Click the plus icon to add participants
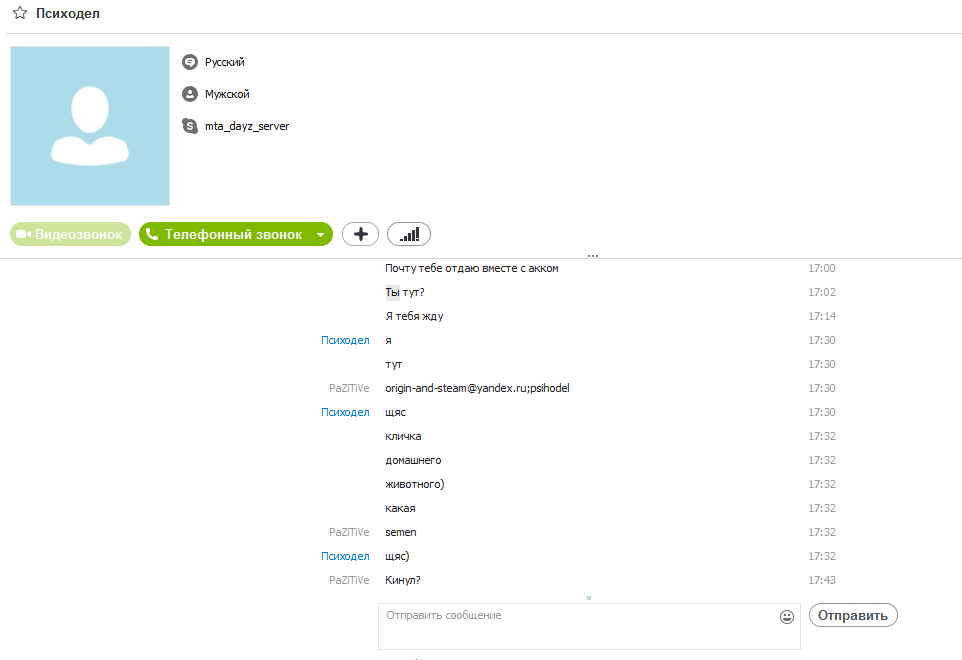Screen dimensions: 962x660 [x=360, y=234]
